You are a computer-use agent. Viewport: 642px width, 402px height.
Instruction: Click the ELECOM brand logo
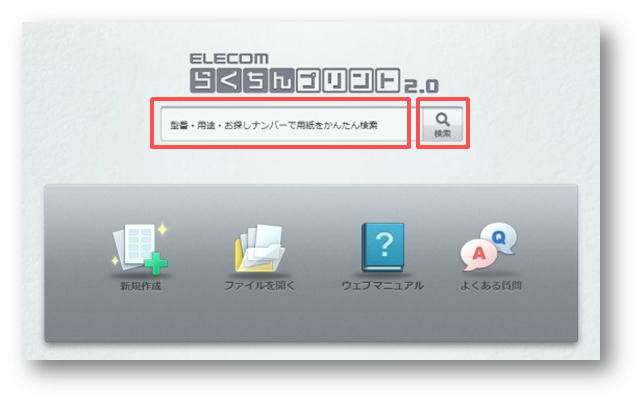pyautogui.click(x=229, y=59)
